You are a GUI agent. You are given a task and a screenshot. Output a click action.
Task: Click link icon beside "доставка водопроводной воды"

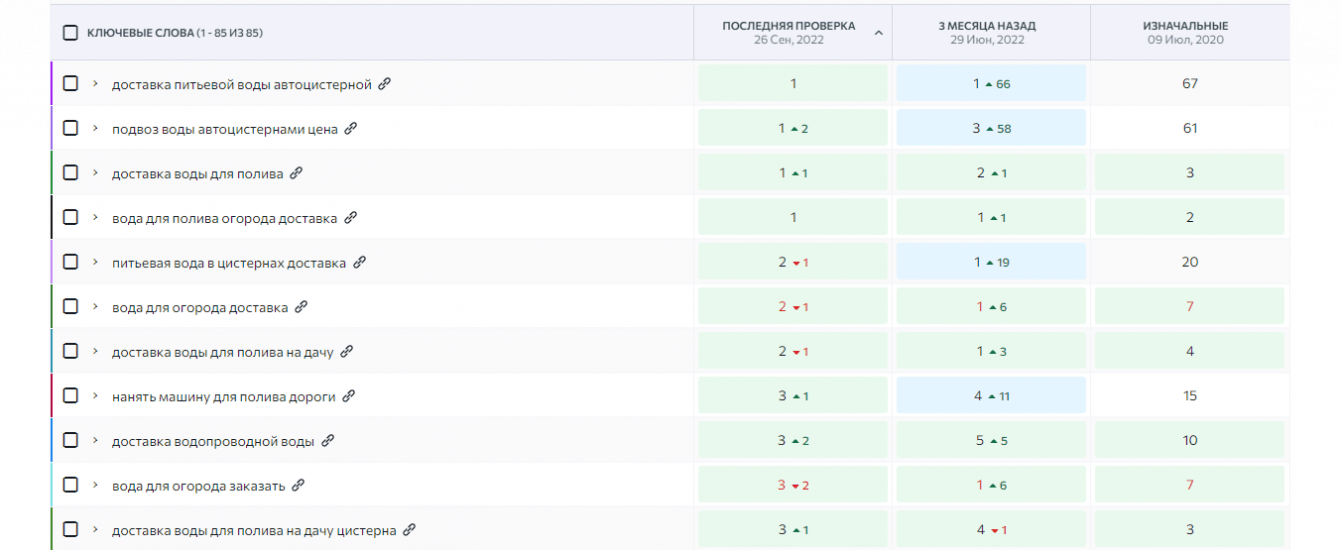coord(327,441)
